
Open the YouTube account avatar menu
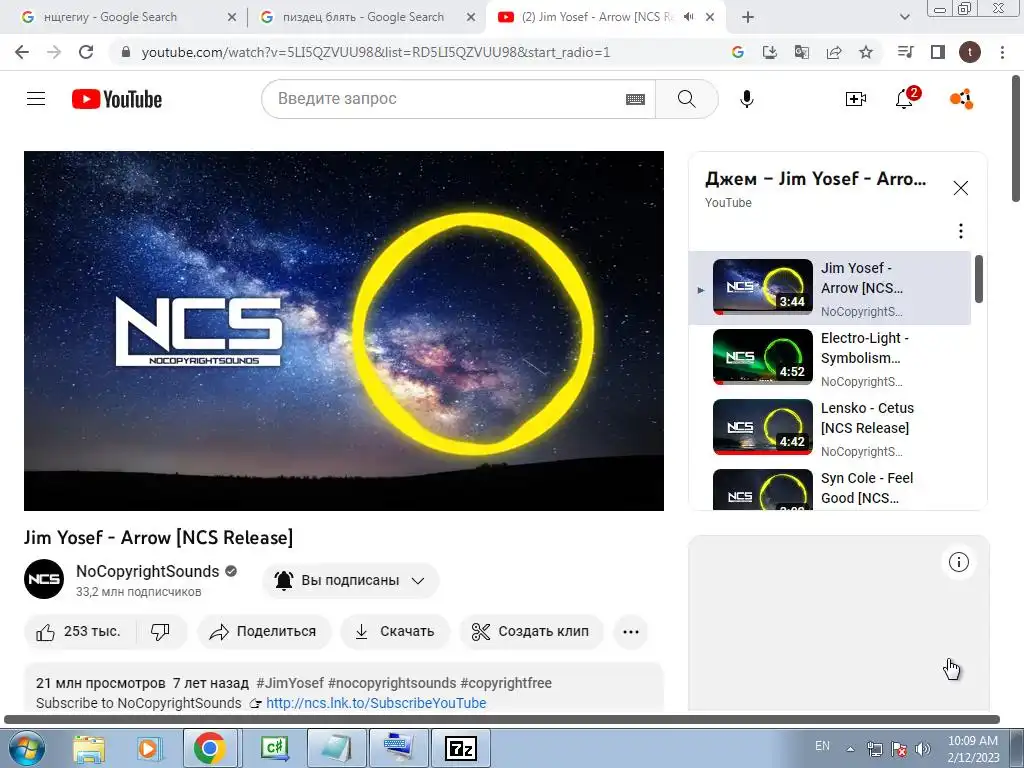tap(962, 99)
